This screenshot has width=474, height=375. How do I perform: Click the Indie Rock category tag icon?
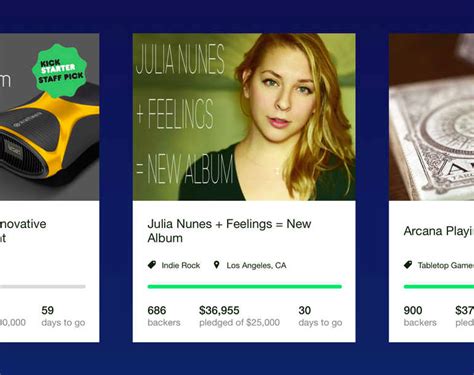[152, 265]
